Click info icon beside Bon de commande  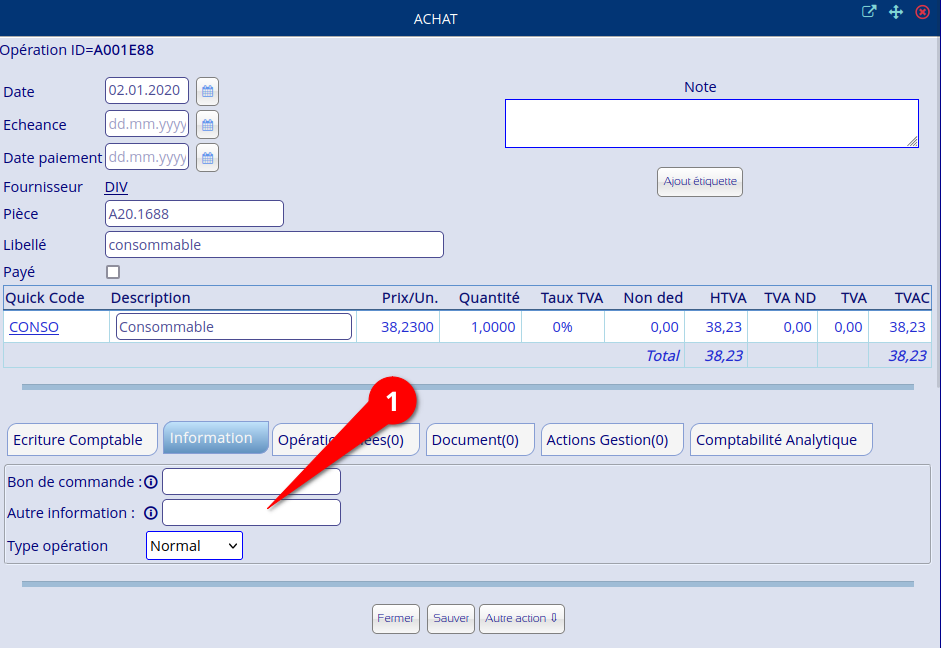[151, 482]
